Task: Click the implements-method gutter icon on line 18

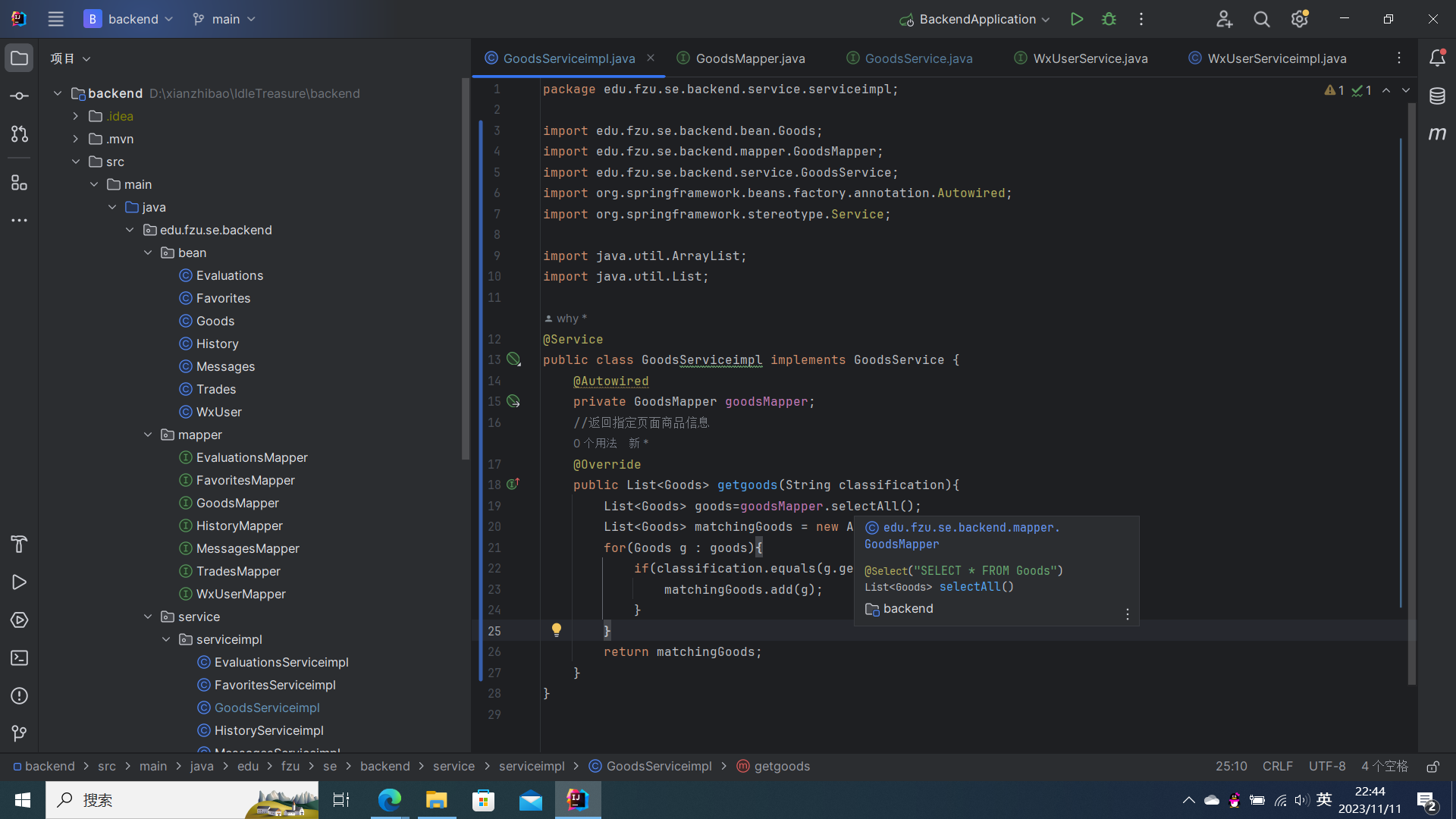Action: click(513, 484)
